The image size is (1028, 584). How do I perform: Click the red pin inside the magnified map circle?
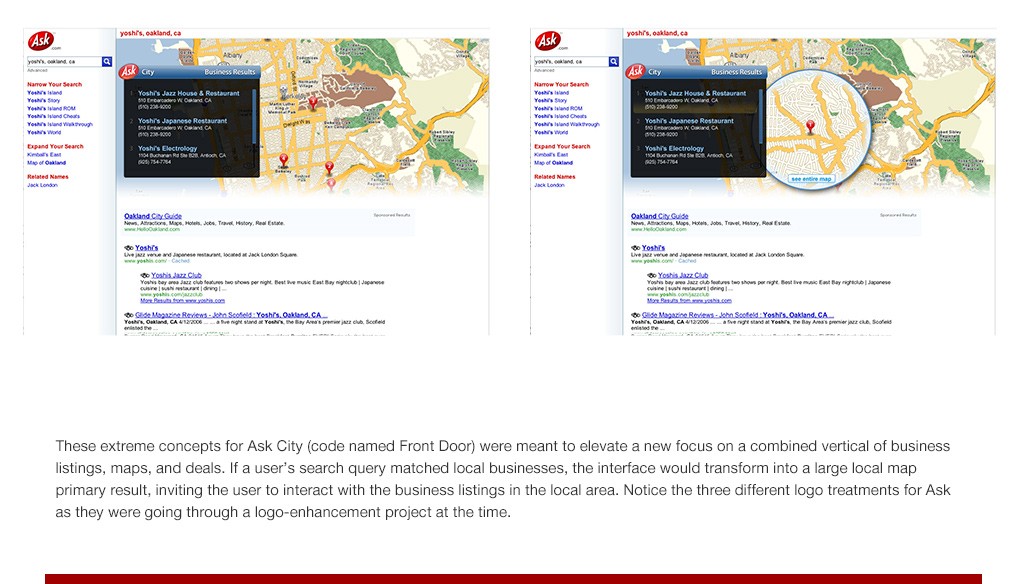coord(810,127)
